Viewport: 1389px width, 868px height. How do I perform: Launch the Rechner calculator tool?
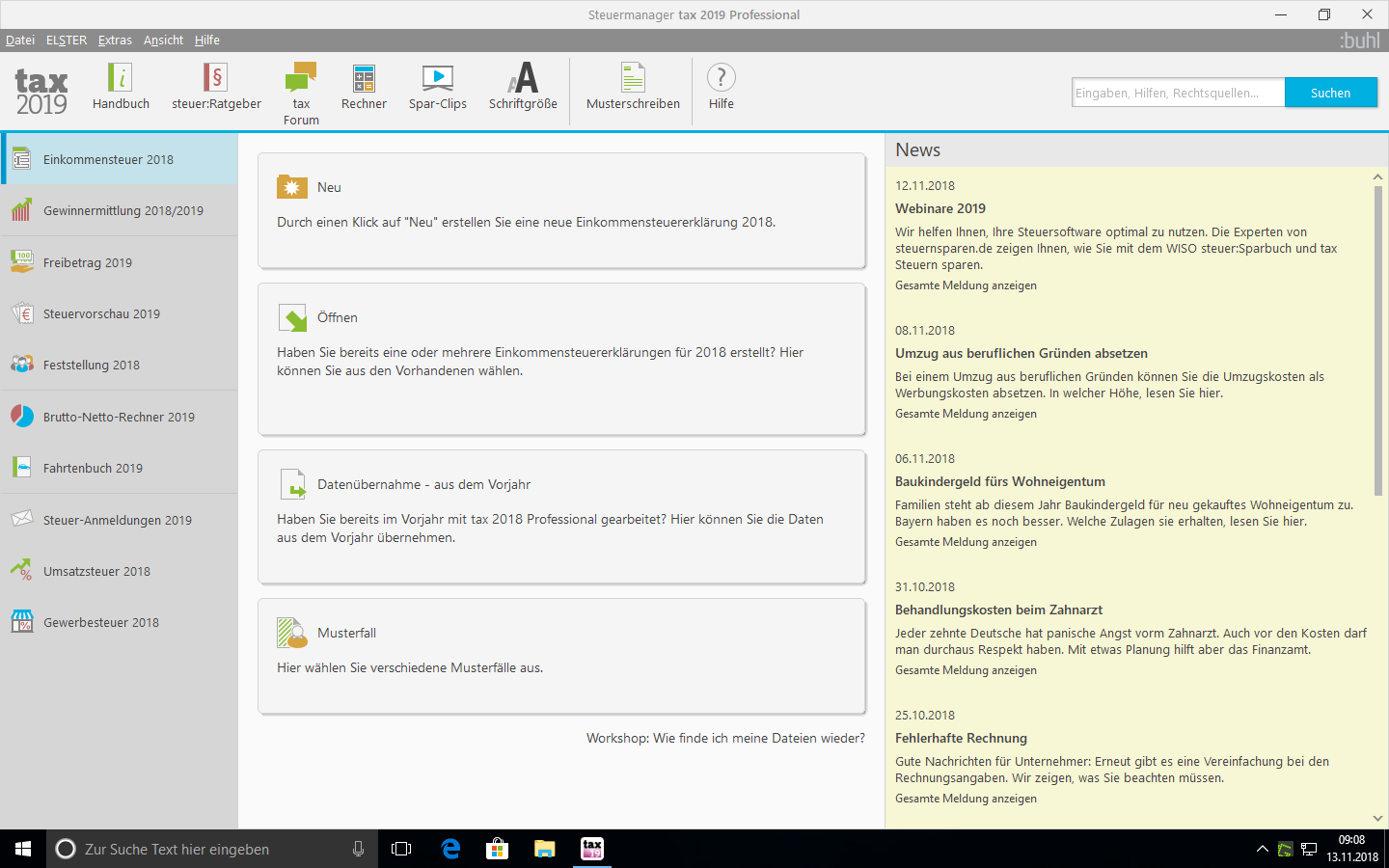point(364,78)
